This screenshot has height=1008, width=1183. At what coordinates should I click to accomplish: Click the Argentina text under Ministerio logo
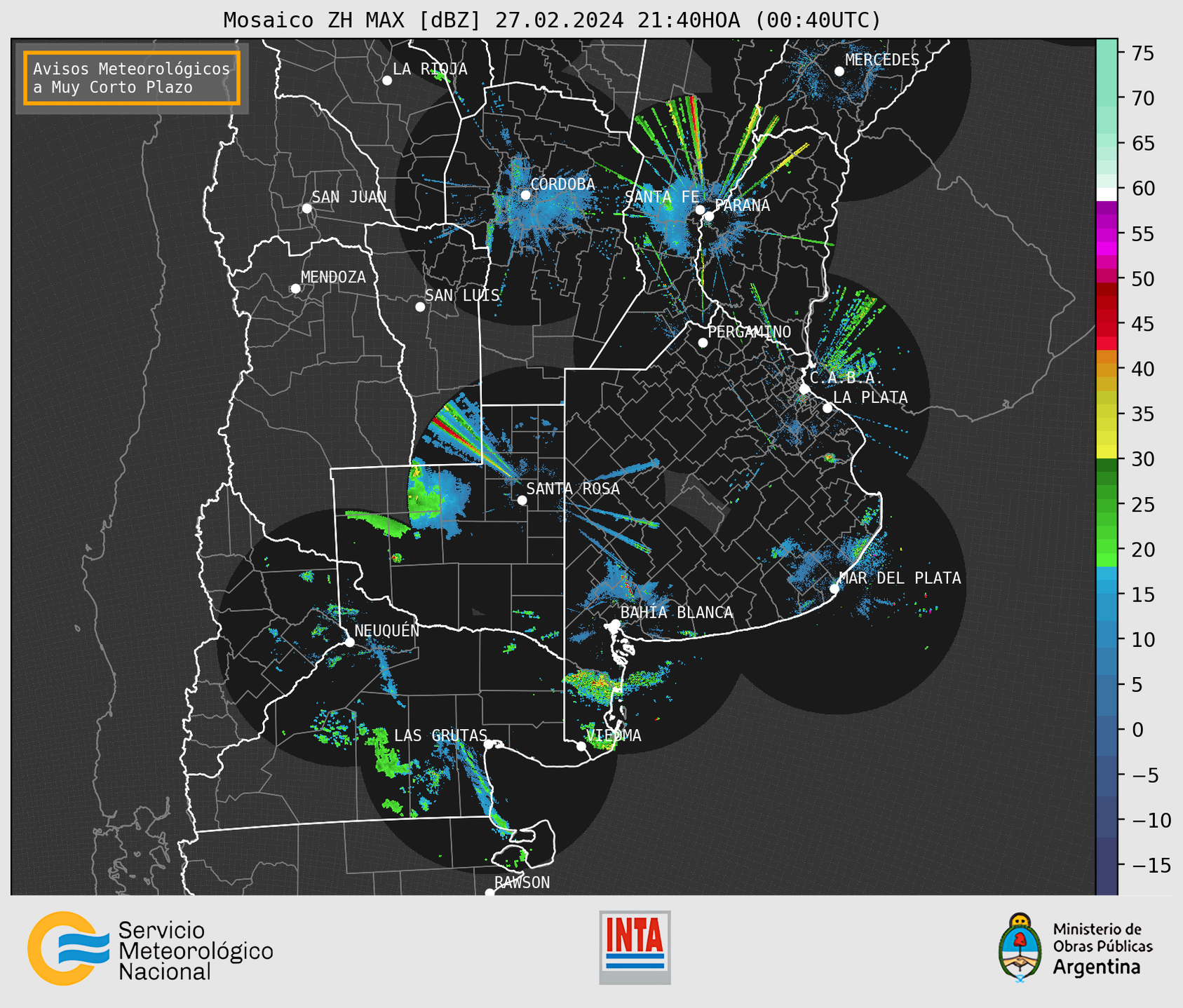pos(1097,967)
